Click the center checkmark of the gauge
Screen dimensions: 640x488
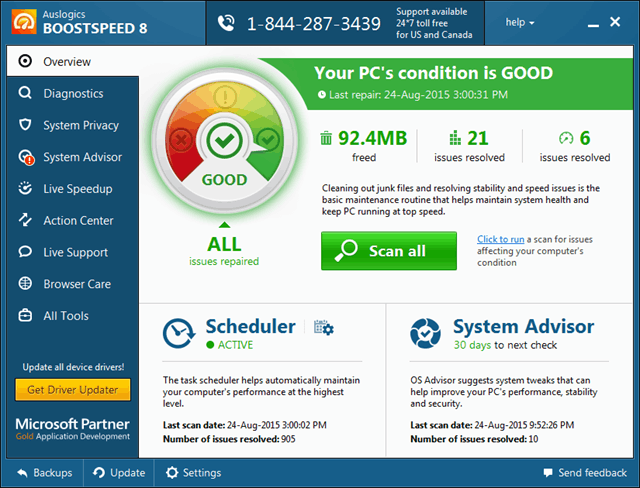(224, 140)
